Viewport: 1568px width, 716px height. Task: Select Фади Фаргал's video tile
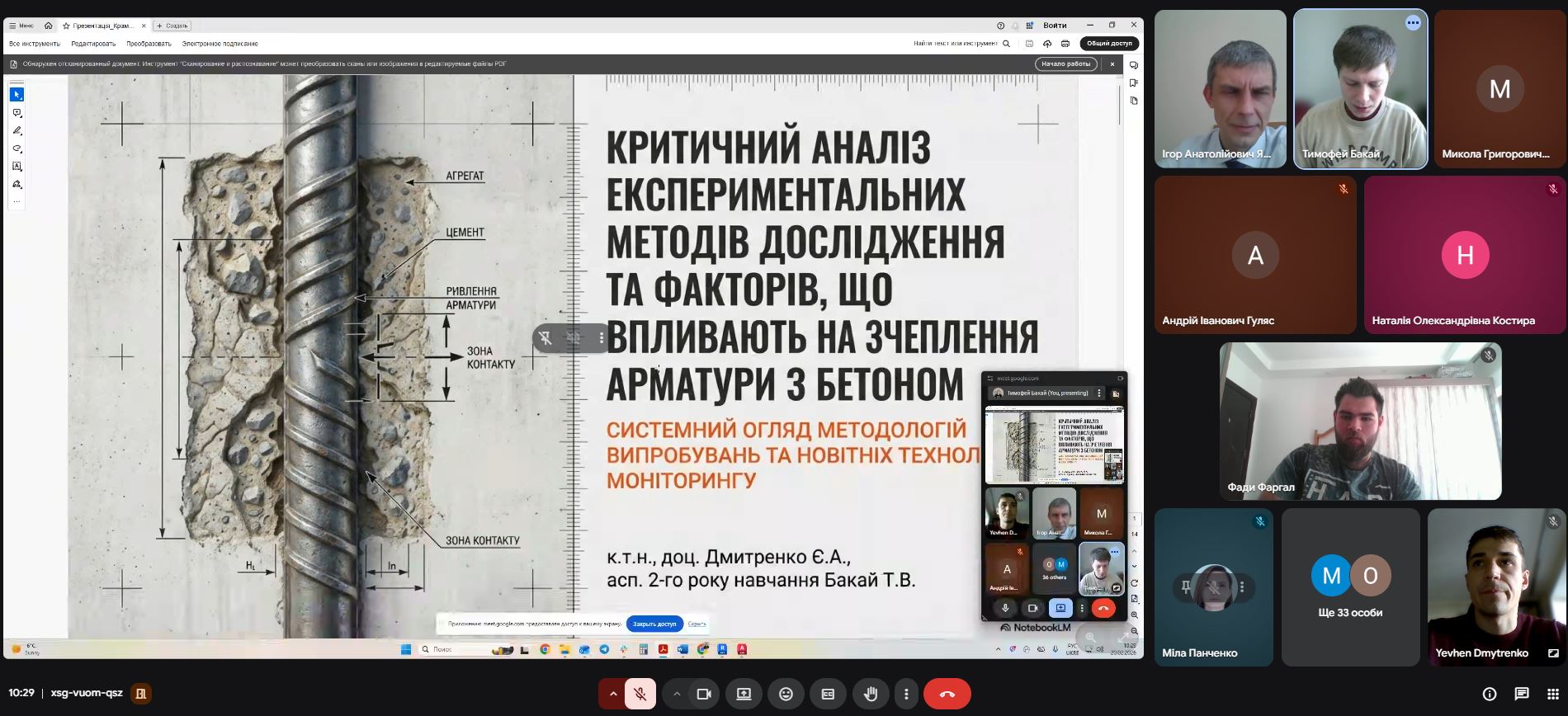pos(1361,422)
